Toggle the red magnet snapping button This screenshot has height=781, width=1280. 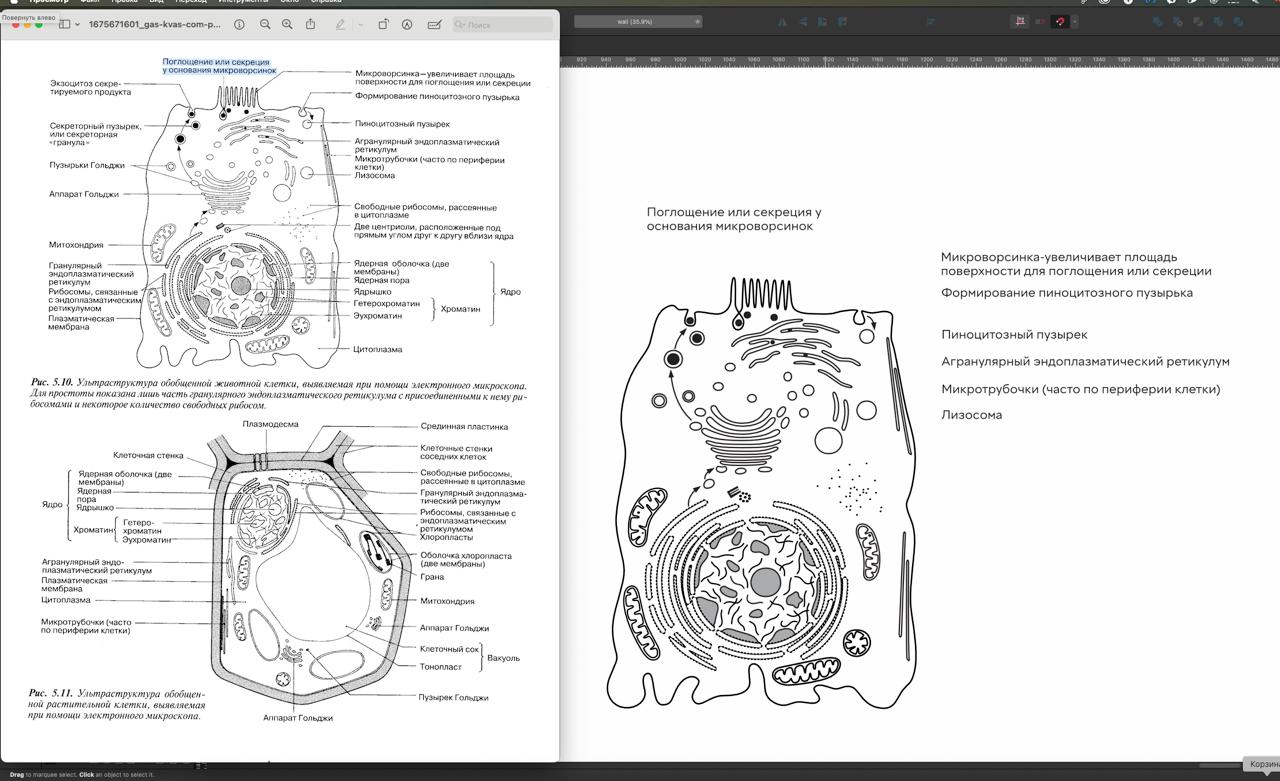[x=1060, y=21]
